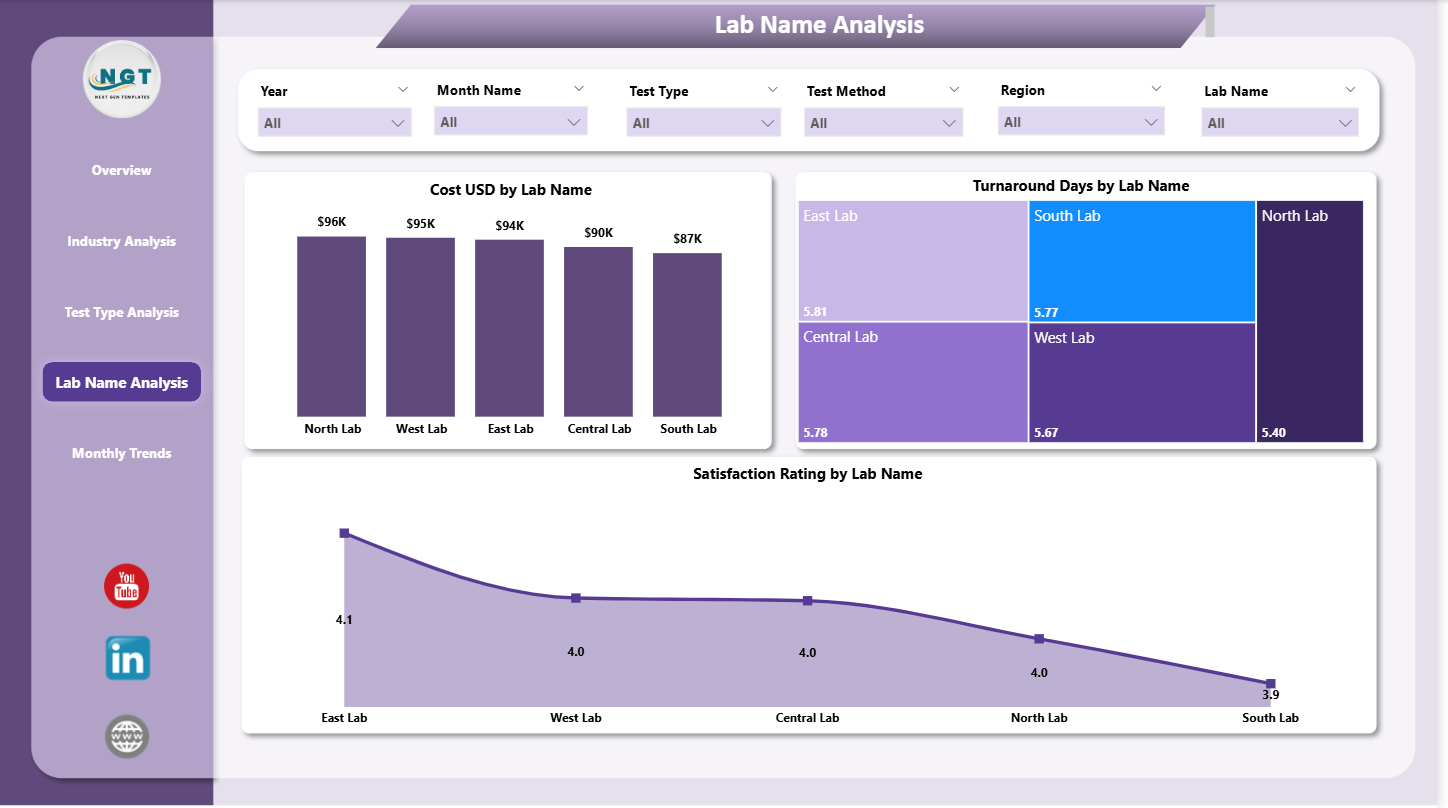The image size is (1448, 808).
Task: Click the West Lab treemap tile
Action: click(x=1141, y=382)
